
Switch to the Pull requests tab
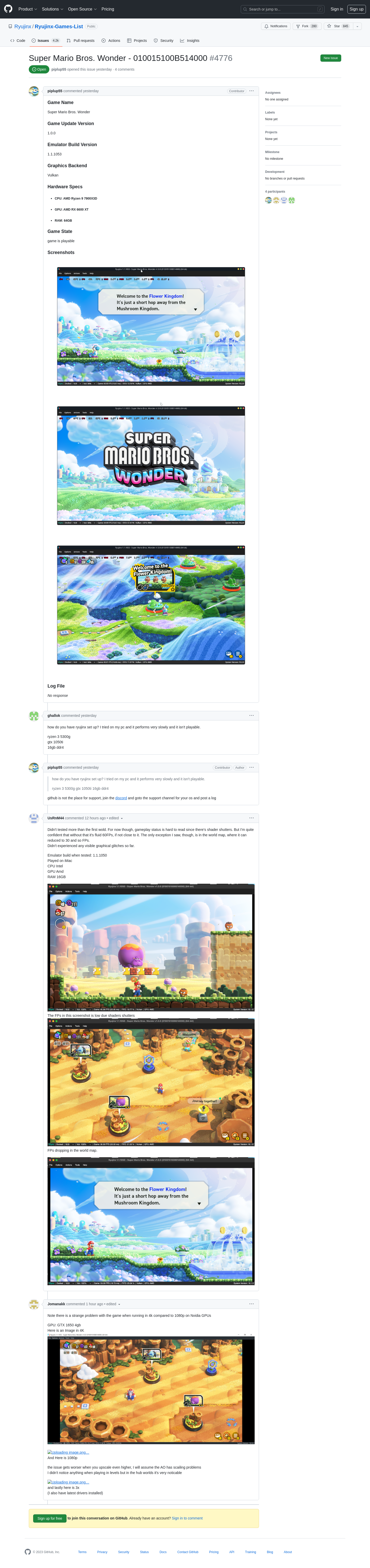[80, 41]
